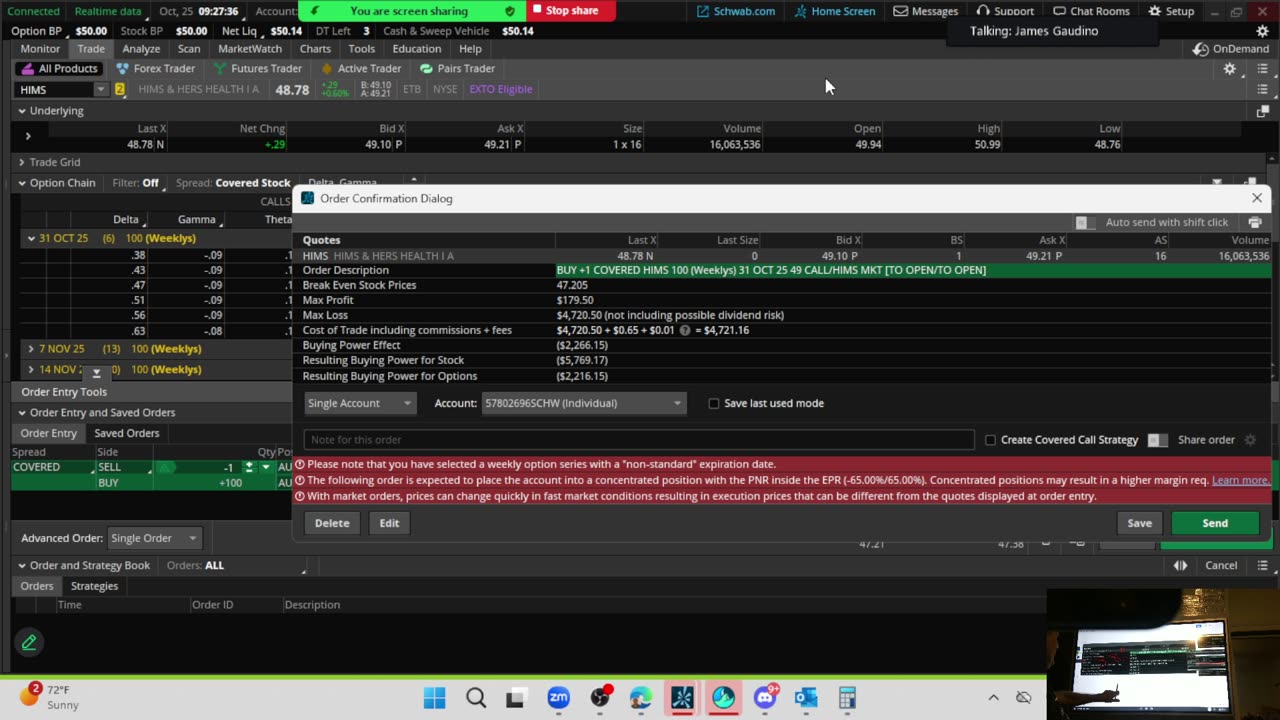The height and width of the screenshot is (720, 1280).
Task: Select the Order Entry tab
Action: [x=48, y=433]
